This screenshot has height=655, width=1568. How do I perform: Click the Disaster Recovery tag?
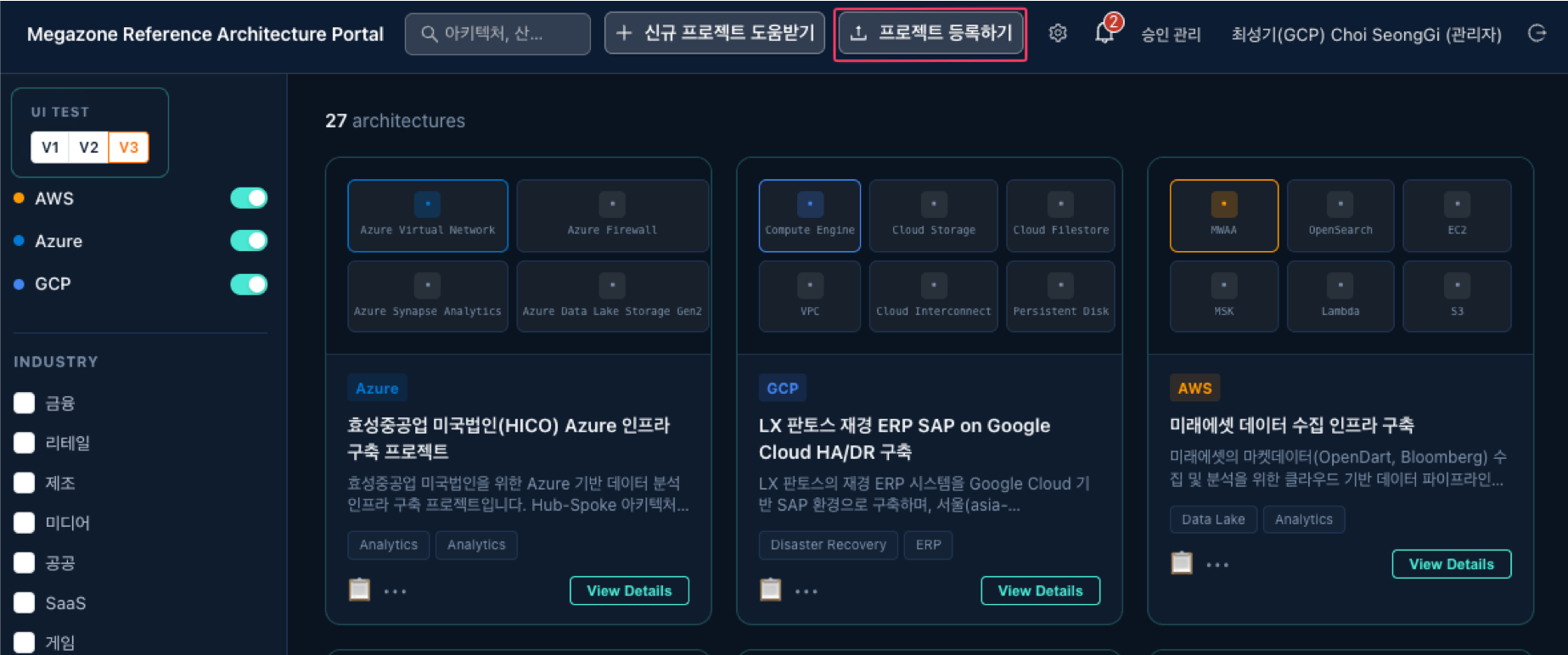coord(828,545)
